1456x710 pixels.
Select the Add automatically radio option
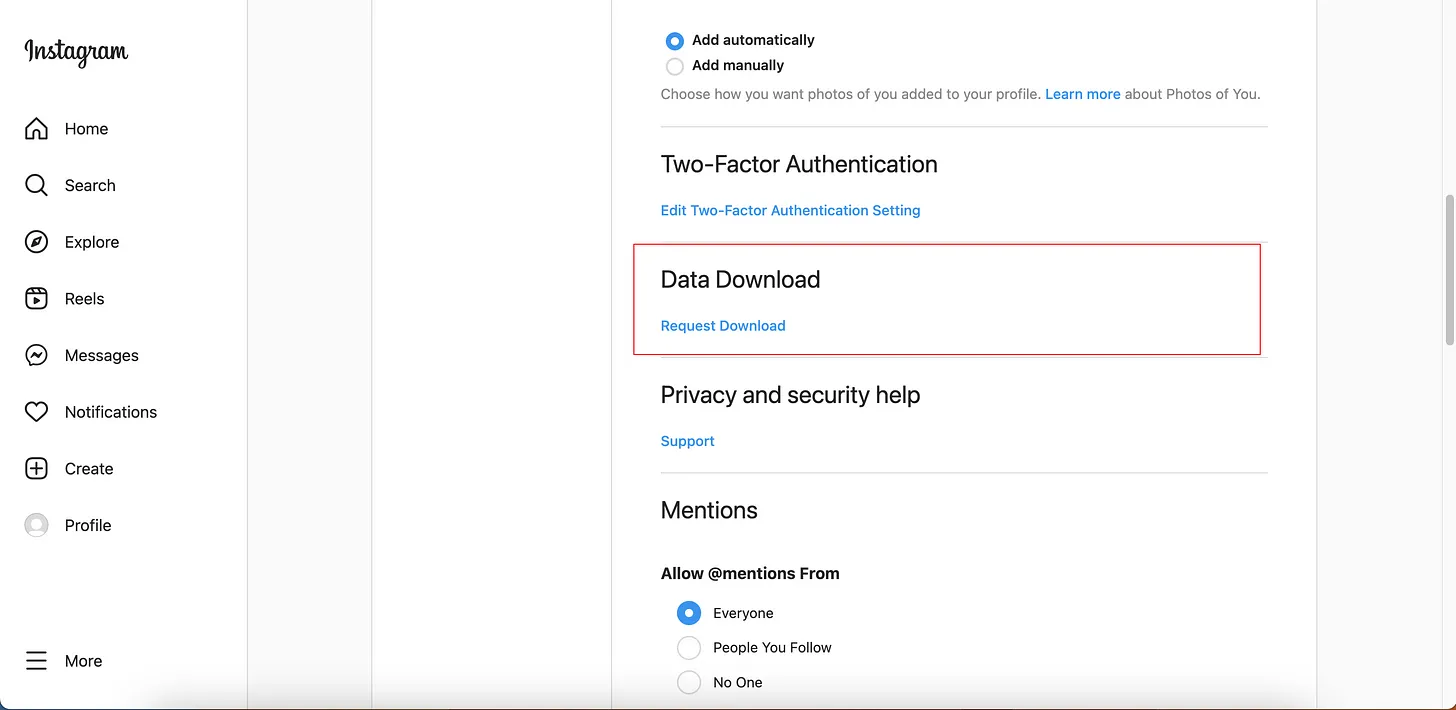point(675,41)
